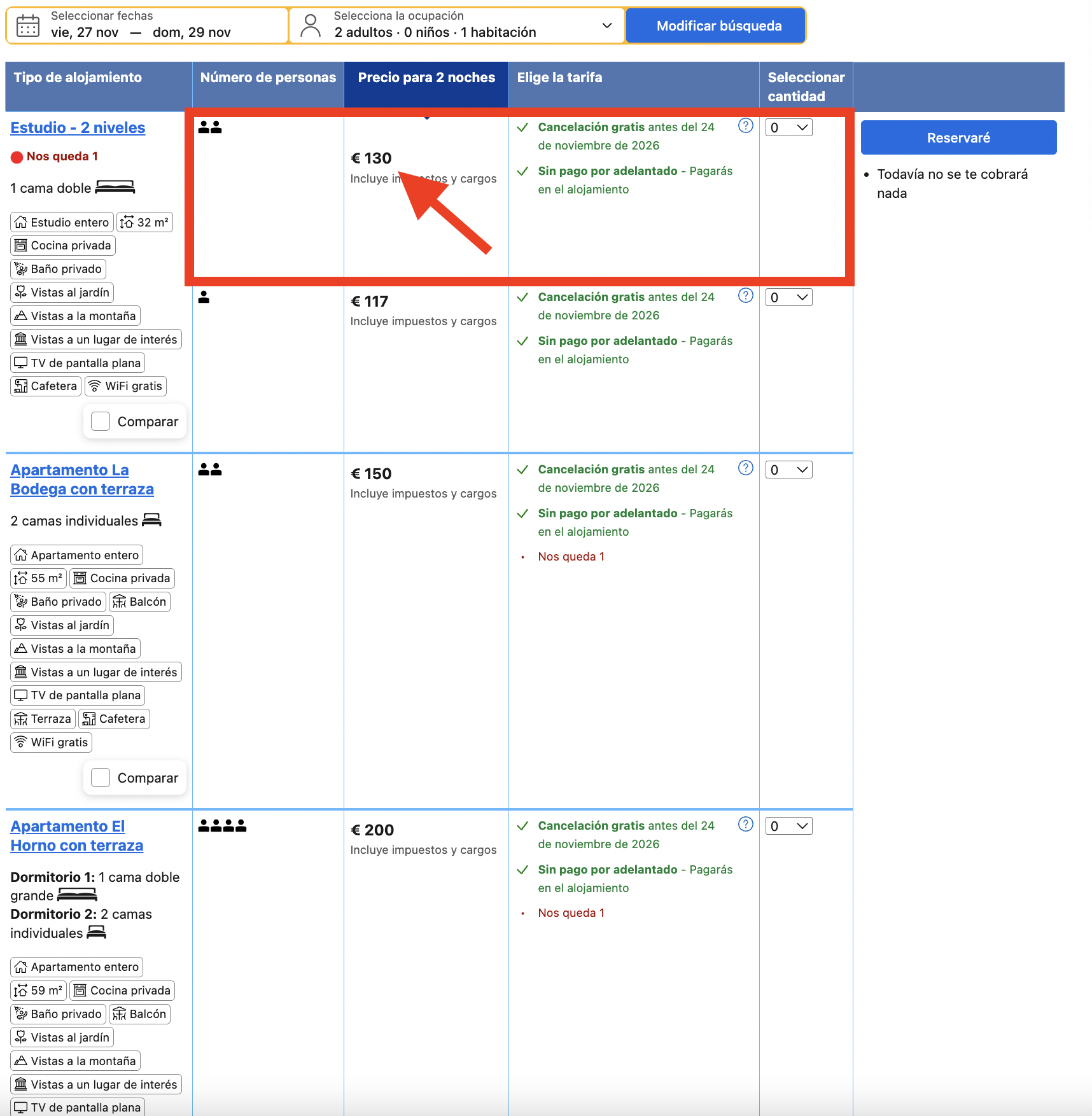Expand the occupancy selector chevron
The width and height of the screenshot is (1092, 1116).
[x=607, y=25]
